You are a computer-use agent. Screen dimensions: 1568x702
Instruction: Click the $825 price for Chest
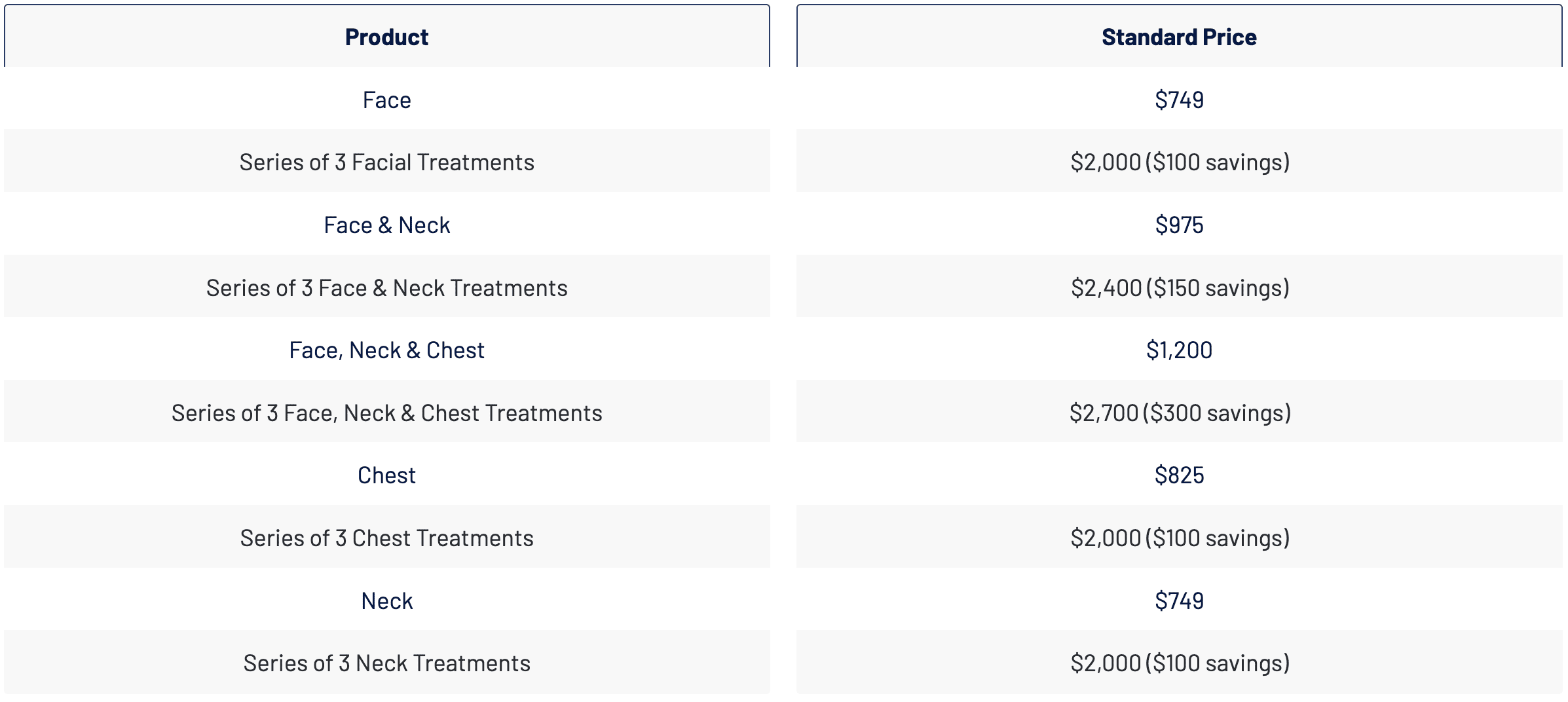point(1179,475)
